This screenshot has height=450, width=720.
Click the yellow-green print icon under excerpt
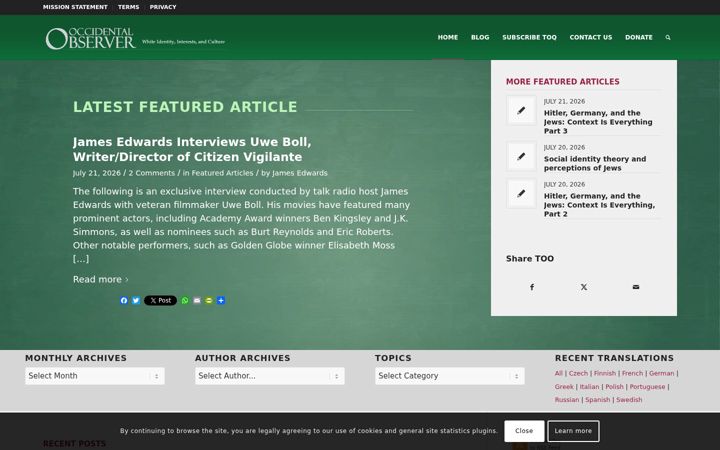(209, 300)
